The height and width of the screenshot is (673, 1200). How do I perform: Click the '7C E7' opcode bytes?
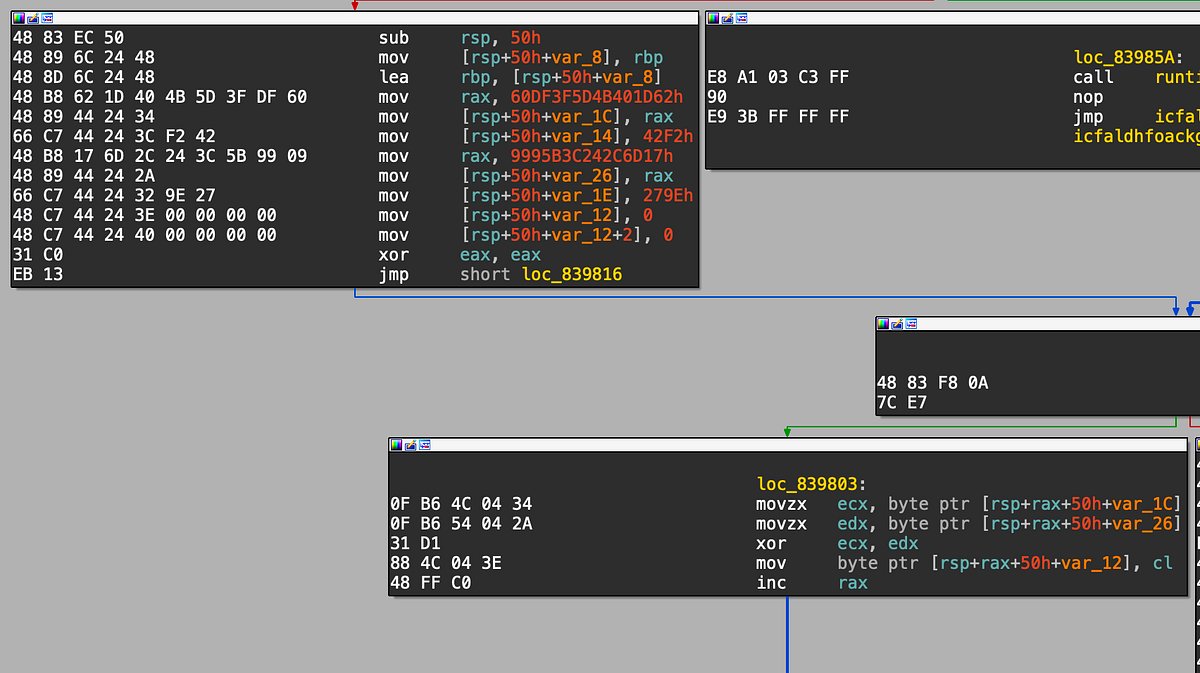pos(903,403)
